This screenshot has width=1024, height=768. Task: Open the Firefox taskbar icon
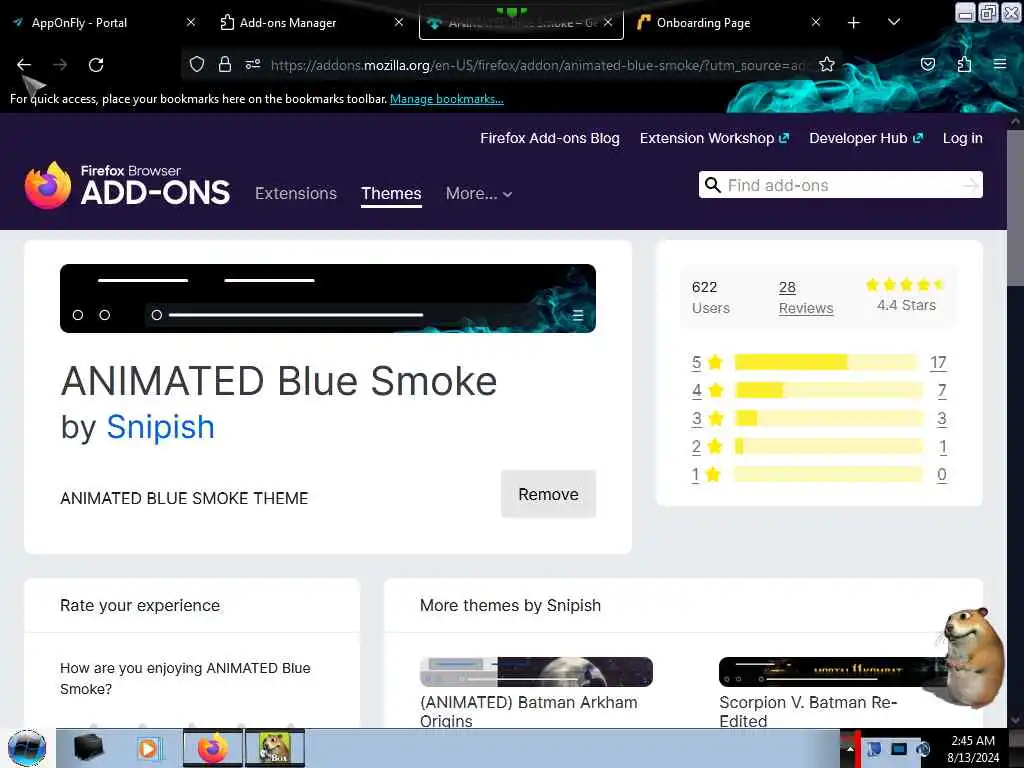pyautogui.click(x=212, y=748)
